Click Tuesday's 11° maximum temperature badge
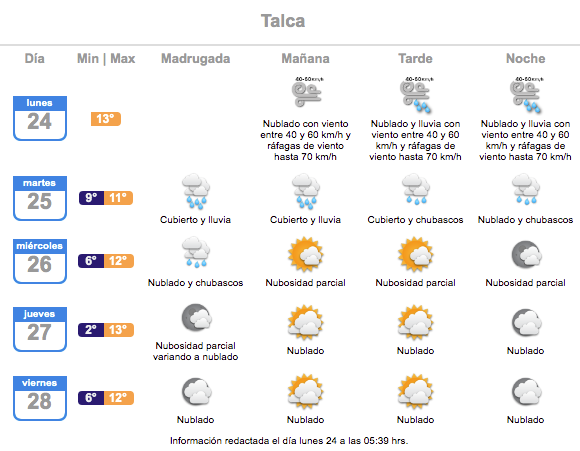 (x=118, y=198)
